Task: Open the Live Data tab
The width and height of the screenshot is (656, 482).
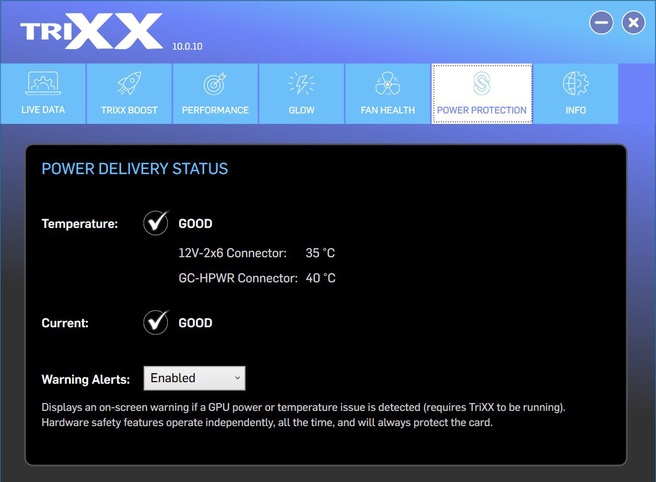Action: 43,94
